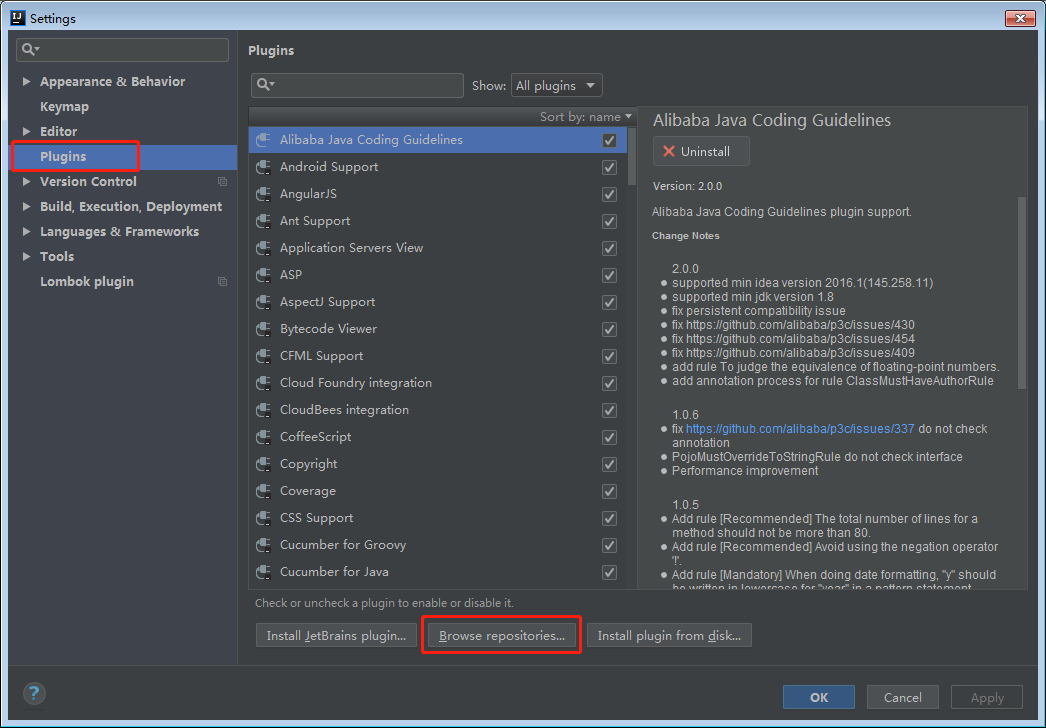Click the Cloud Foundry integration plugin icon
Screen dimensions: 1046x728
click(264, 383)
